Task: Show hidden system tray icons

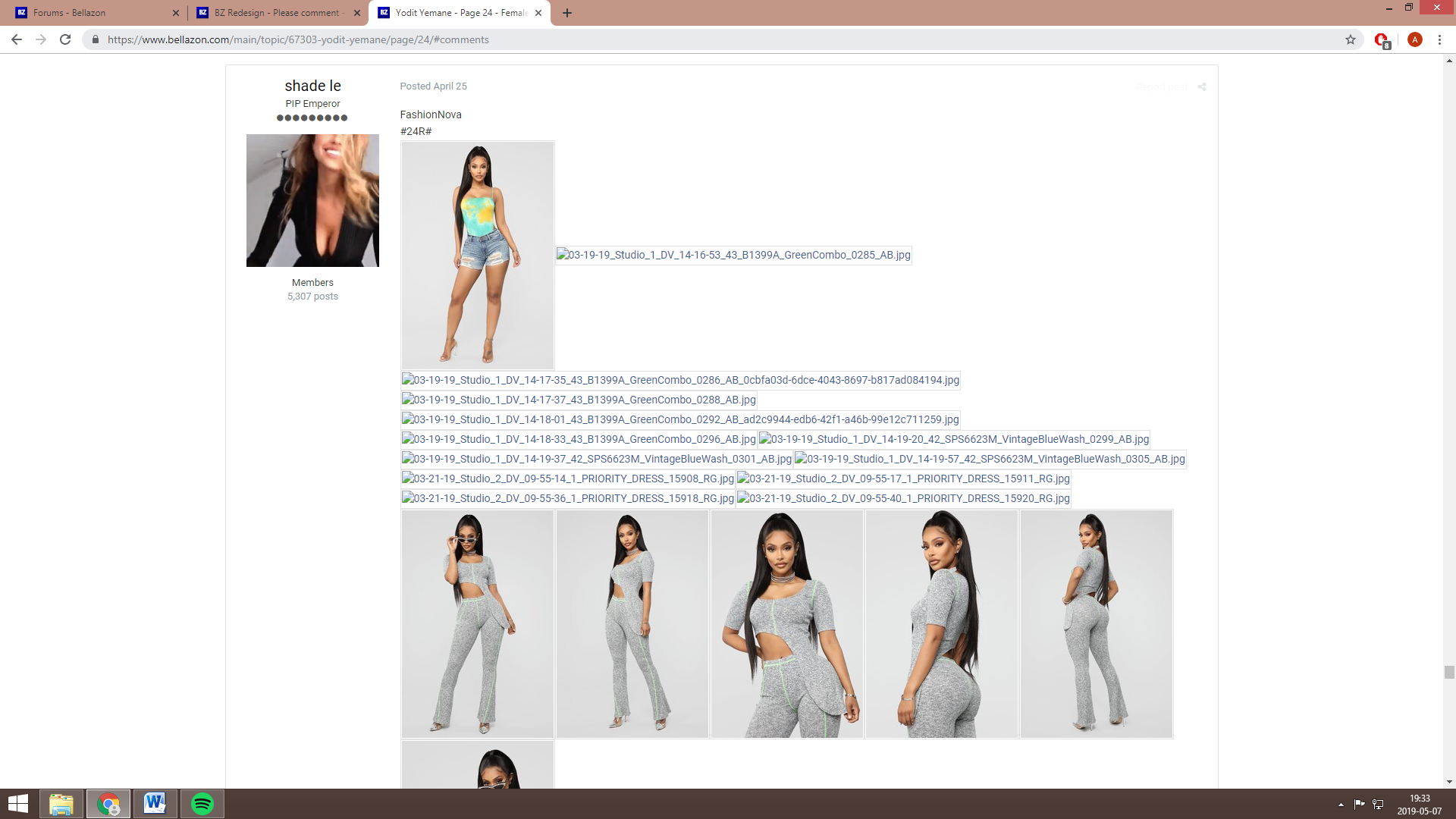Action: [1341, 805]
